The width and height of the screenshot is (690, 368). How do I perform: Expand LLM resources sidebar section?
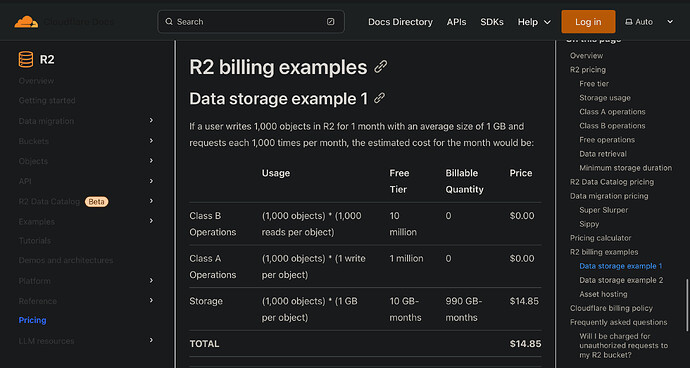(151, 340)
